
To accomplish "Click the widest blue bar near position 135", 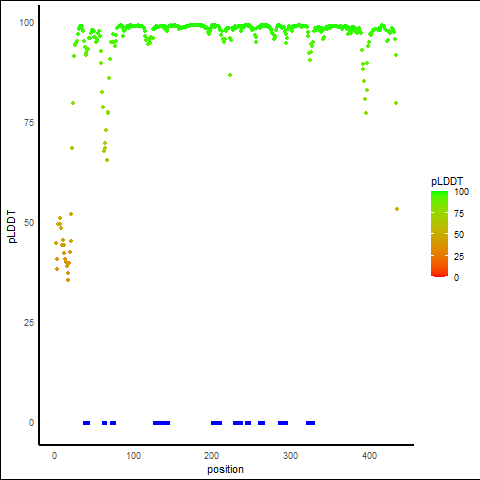I will [161, 423].
